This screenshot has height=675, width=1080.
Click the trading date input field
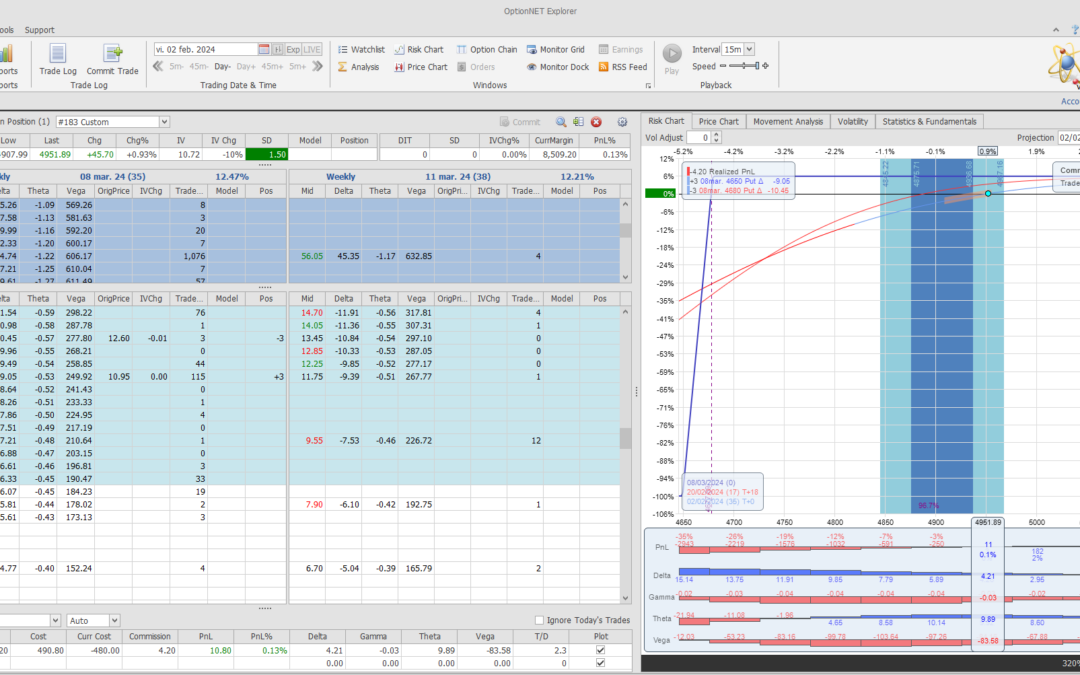tap(205, 50)
